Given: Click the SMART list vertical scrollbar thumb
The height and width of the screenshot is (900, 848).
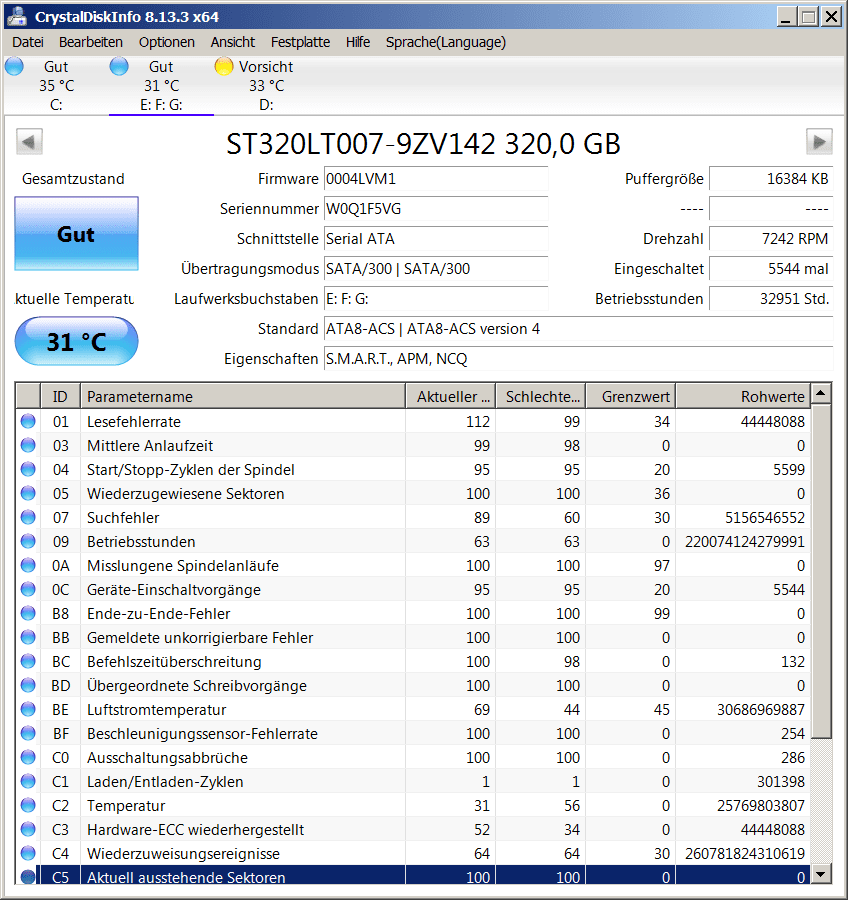Looking at the screenshot, I should [821, 571].
